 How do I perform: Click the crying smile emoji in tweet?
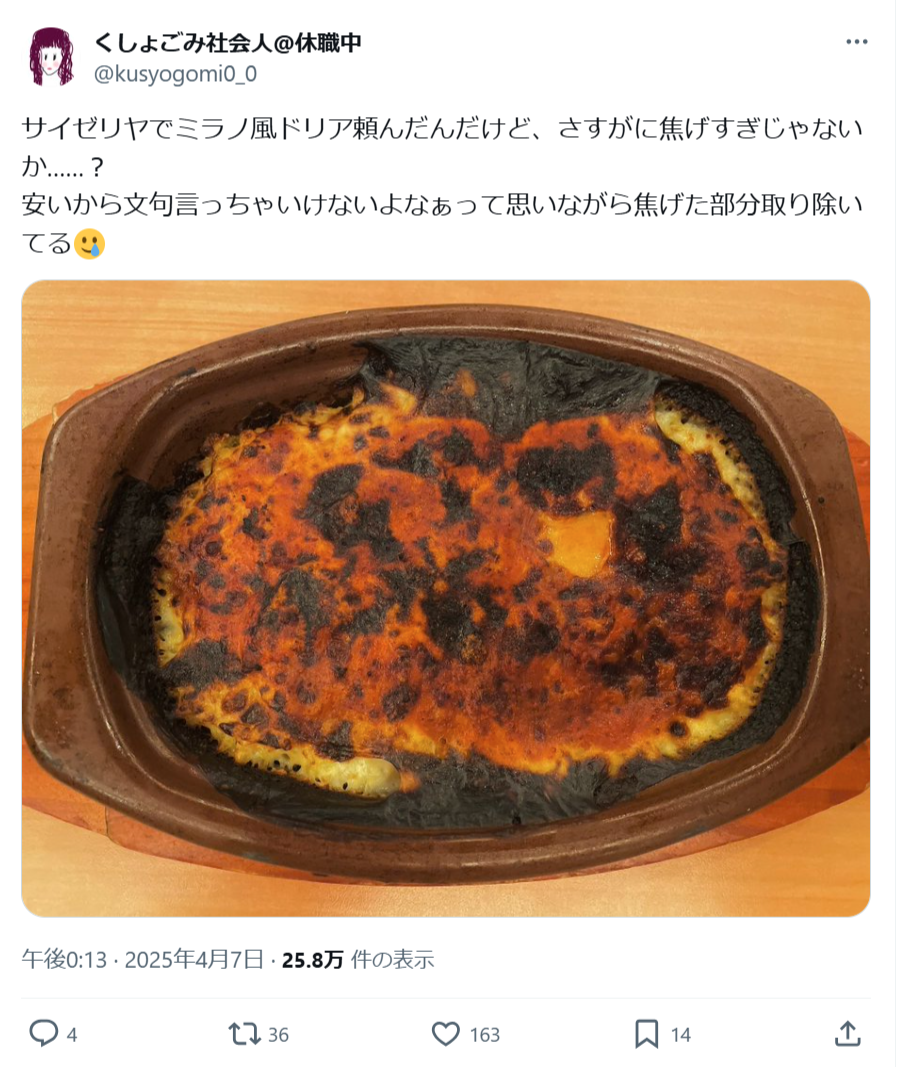[89, 243]
